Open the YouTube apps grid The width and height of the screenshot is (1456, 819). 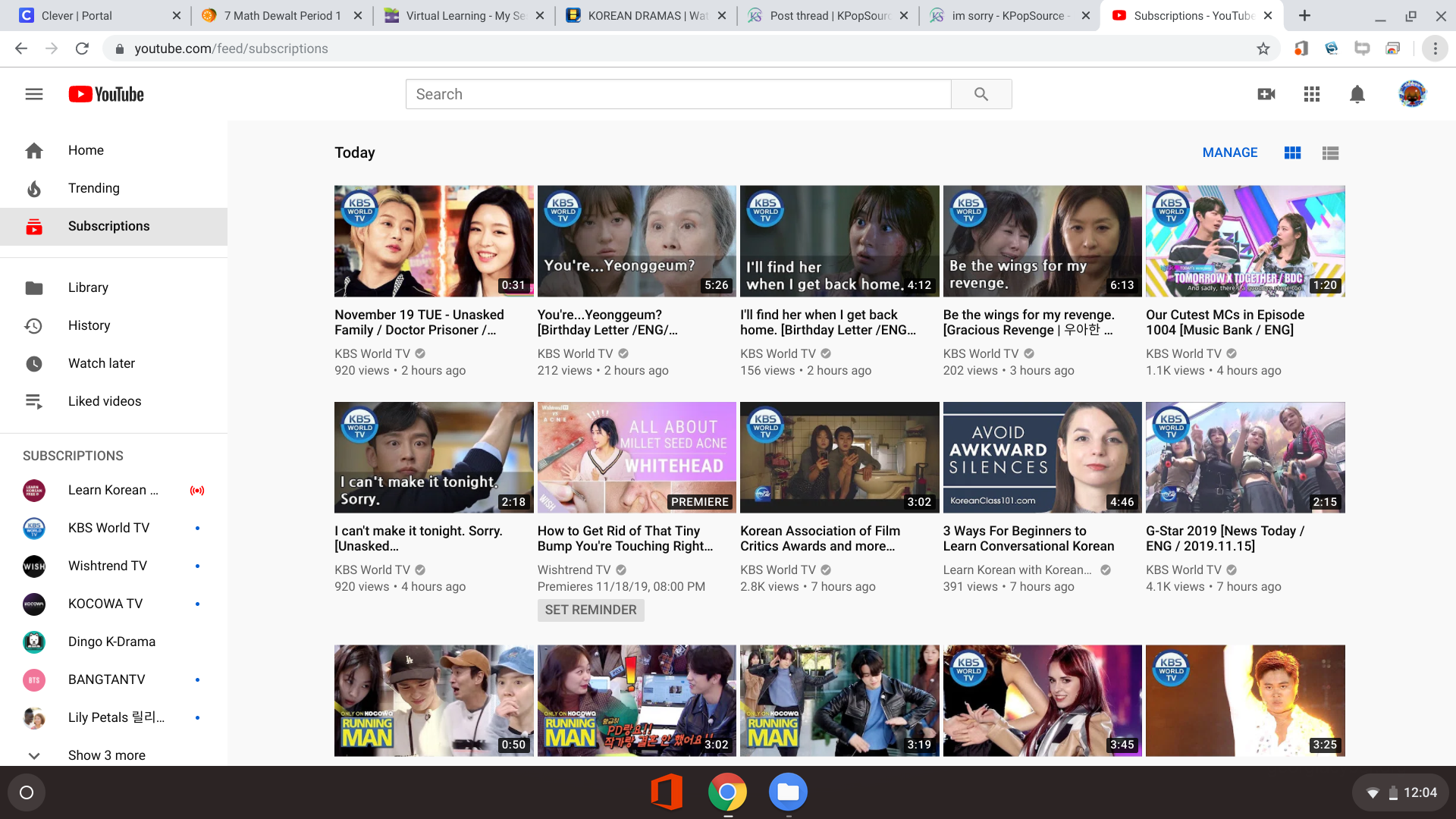point(1312,94)
